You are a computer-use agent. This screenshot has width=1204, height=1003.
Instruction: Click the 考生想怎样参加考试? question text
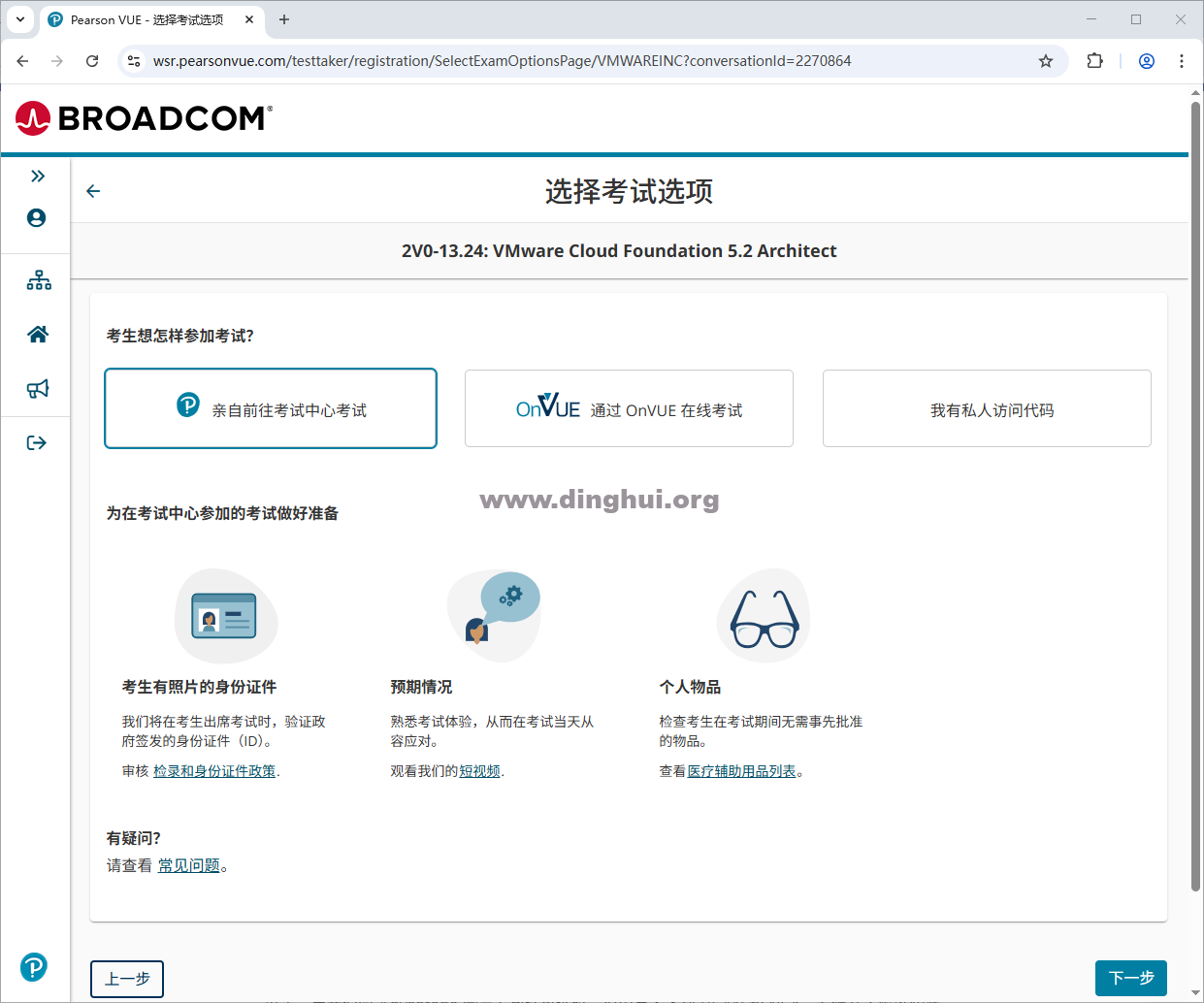[180, 336]
